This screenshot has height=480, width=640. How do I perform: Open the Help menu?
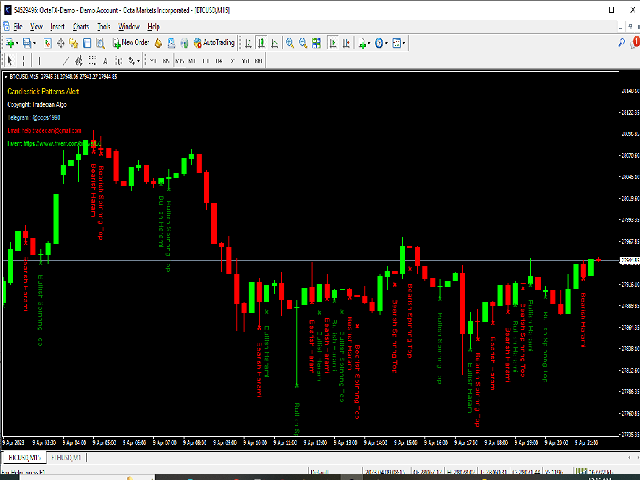tap(153, 27)
